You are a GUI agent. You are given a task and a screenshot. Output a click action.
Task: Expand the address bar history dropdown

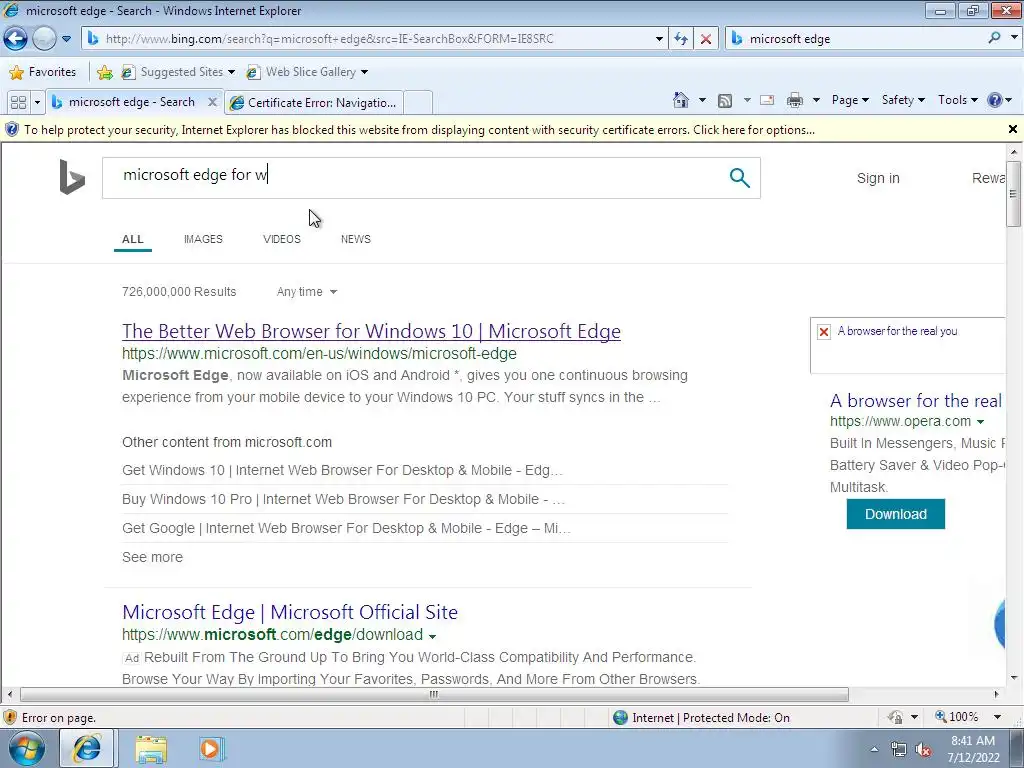pyautogui.click(x=659, y=39)
